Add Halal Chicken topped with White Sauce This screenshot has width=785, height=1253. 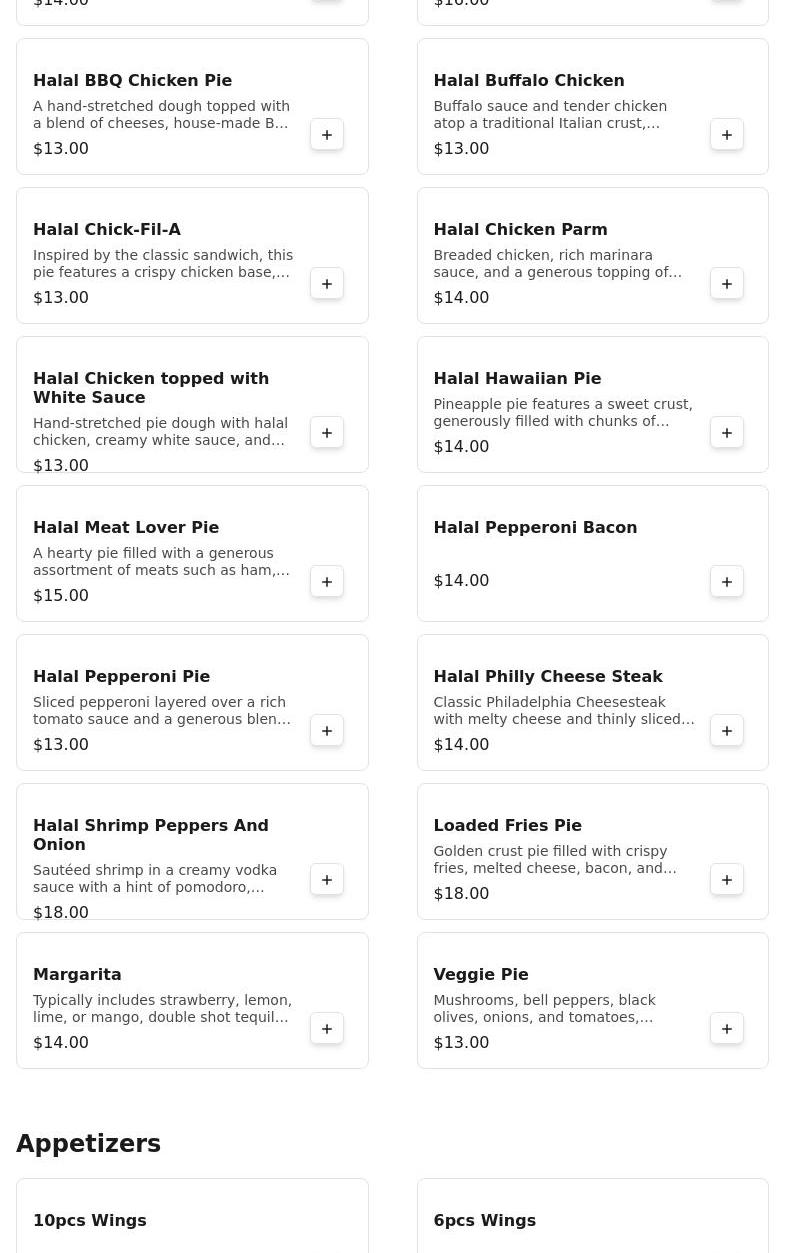(327, 433)
